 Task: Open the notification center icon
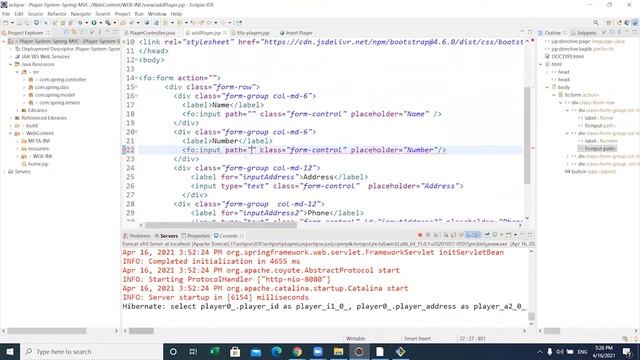[x=627, y=351]
